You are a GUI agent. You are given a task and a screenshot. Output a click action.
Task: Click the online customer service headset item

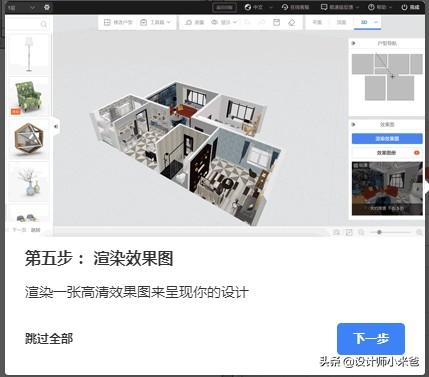[x=295, y=7]
